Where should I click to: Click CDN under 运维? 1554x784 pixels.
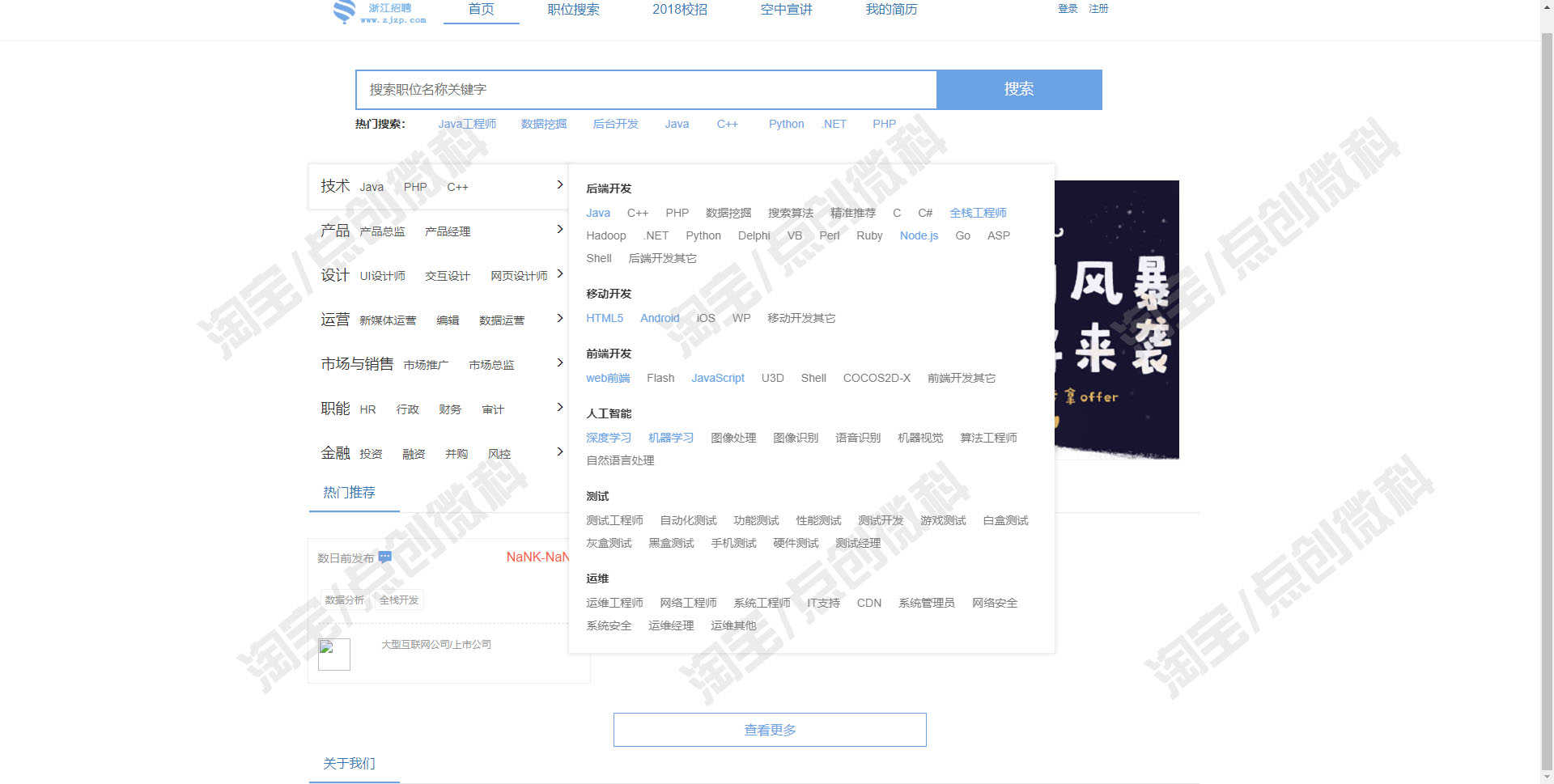point(869,603)
